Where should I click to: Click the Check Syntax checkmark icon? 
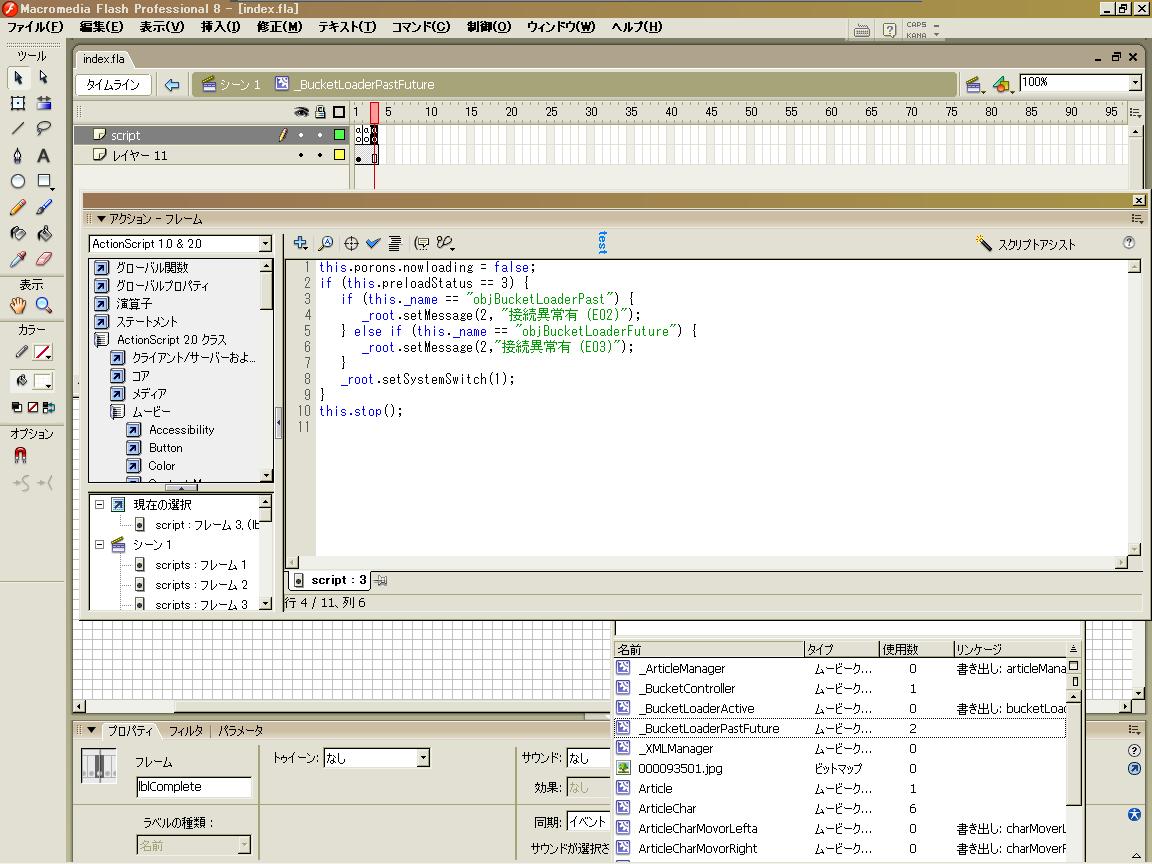tap(373, 243)
